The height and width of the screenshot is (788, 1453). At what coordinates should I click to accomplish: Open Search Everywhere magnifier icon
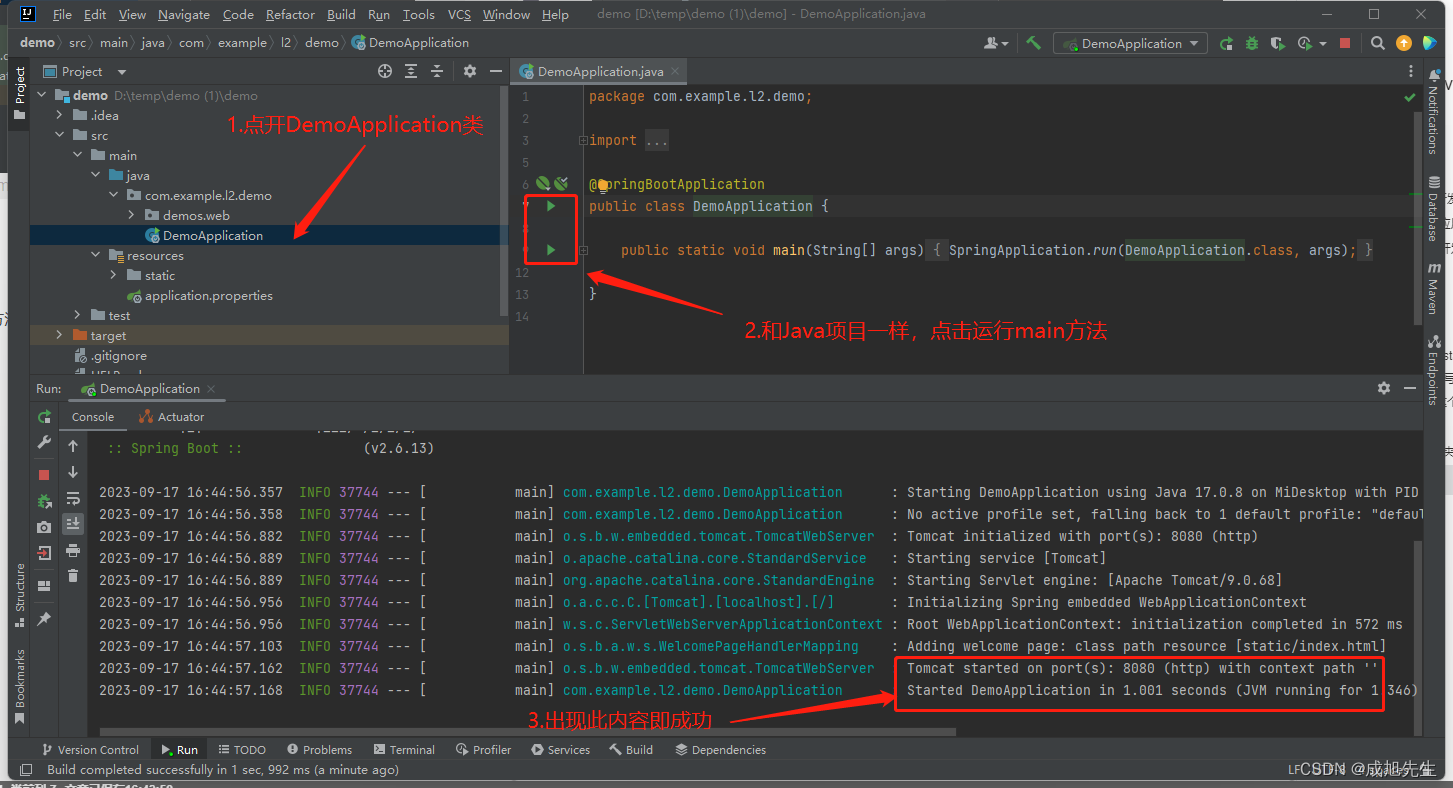1378,43
